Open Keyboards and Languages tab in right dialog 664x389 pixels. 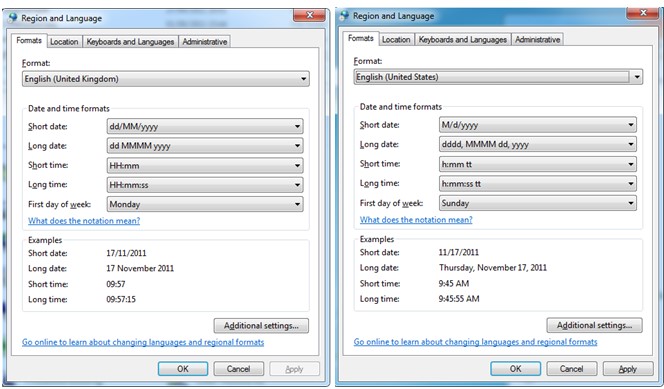pyautogui.click(x=462, y=39)
